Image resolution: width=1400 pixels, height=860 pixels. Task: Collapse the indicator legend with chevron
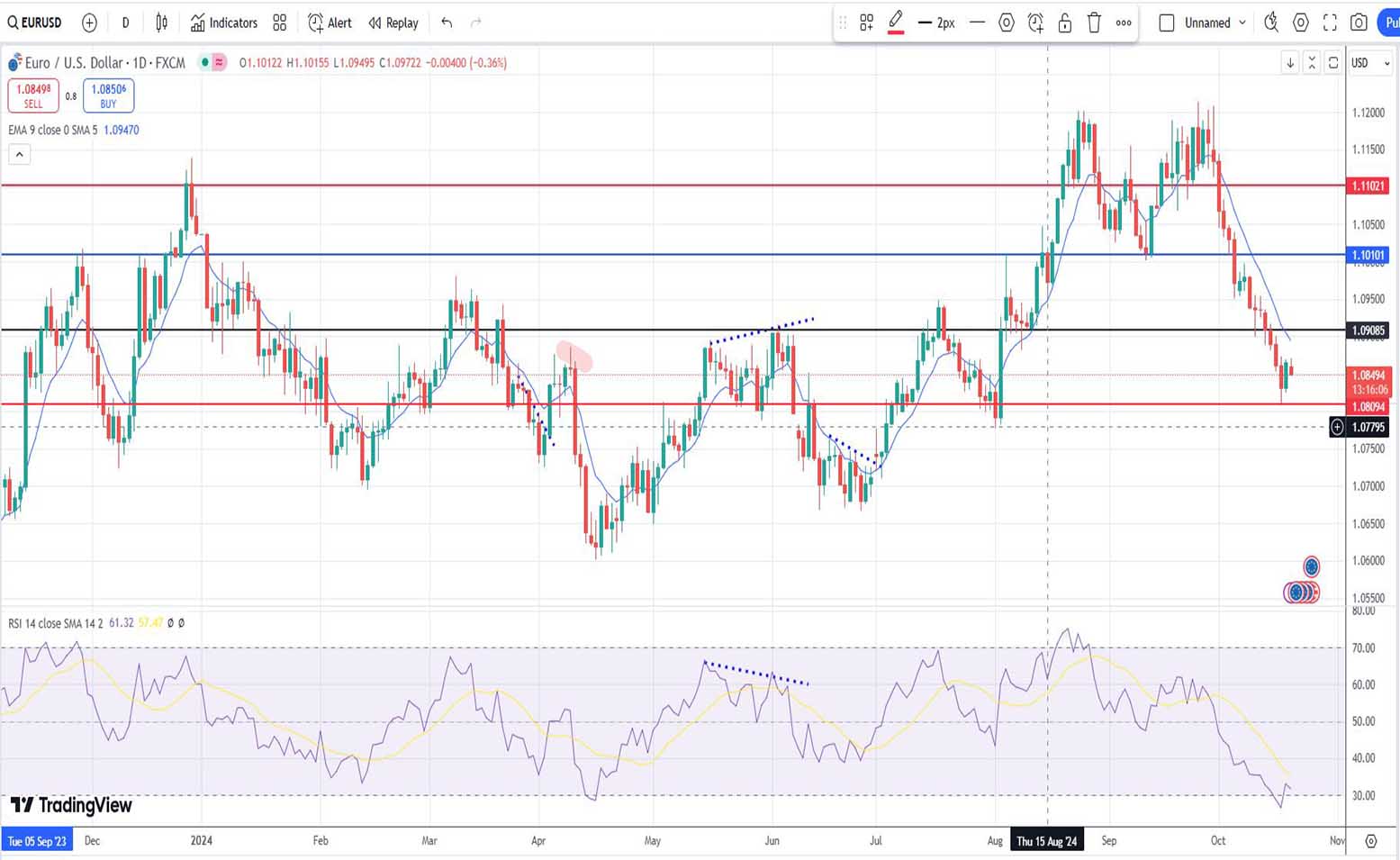coord(19,155)
